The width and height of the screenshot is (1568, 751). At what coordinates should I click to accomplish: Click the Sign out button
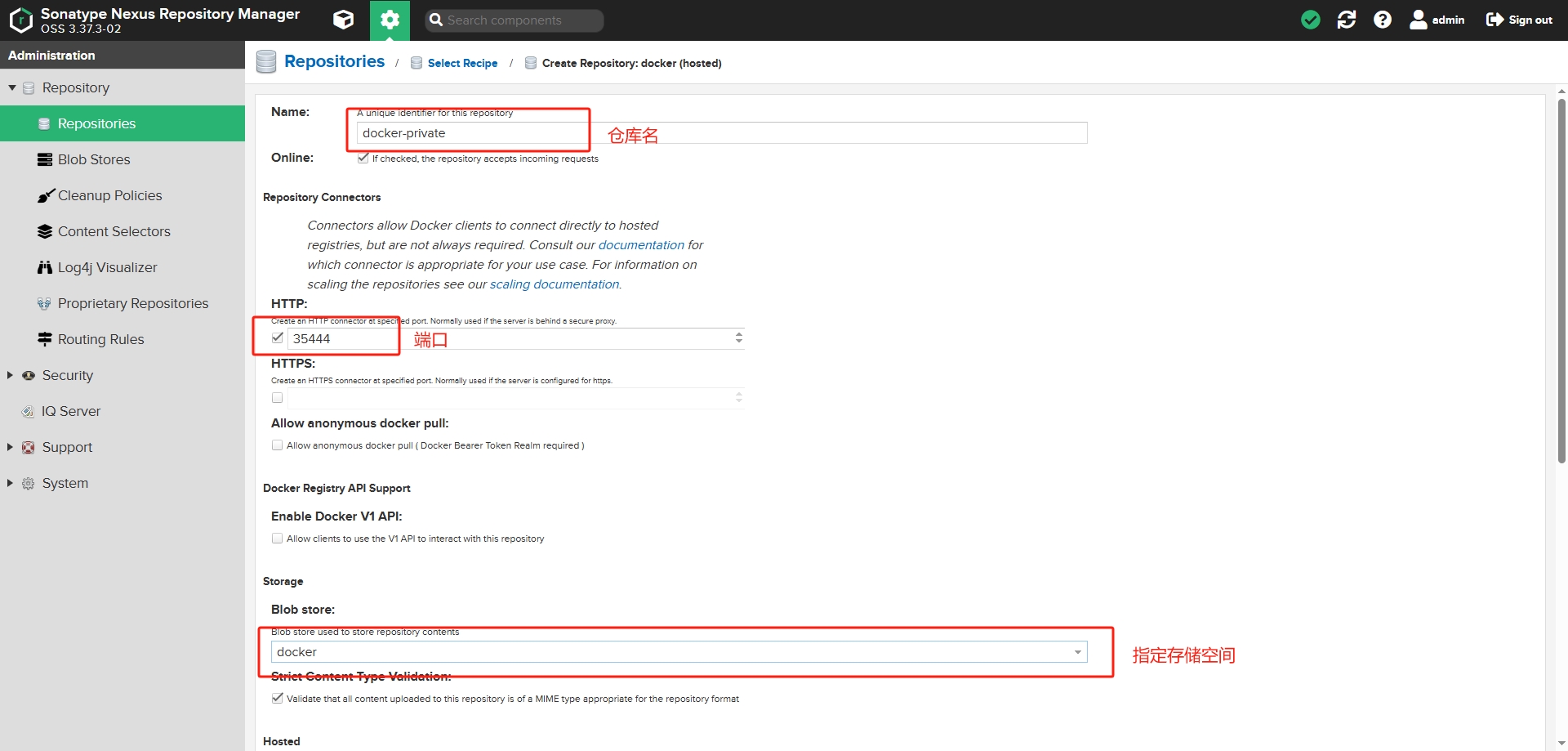point(1519,20)
